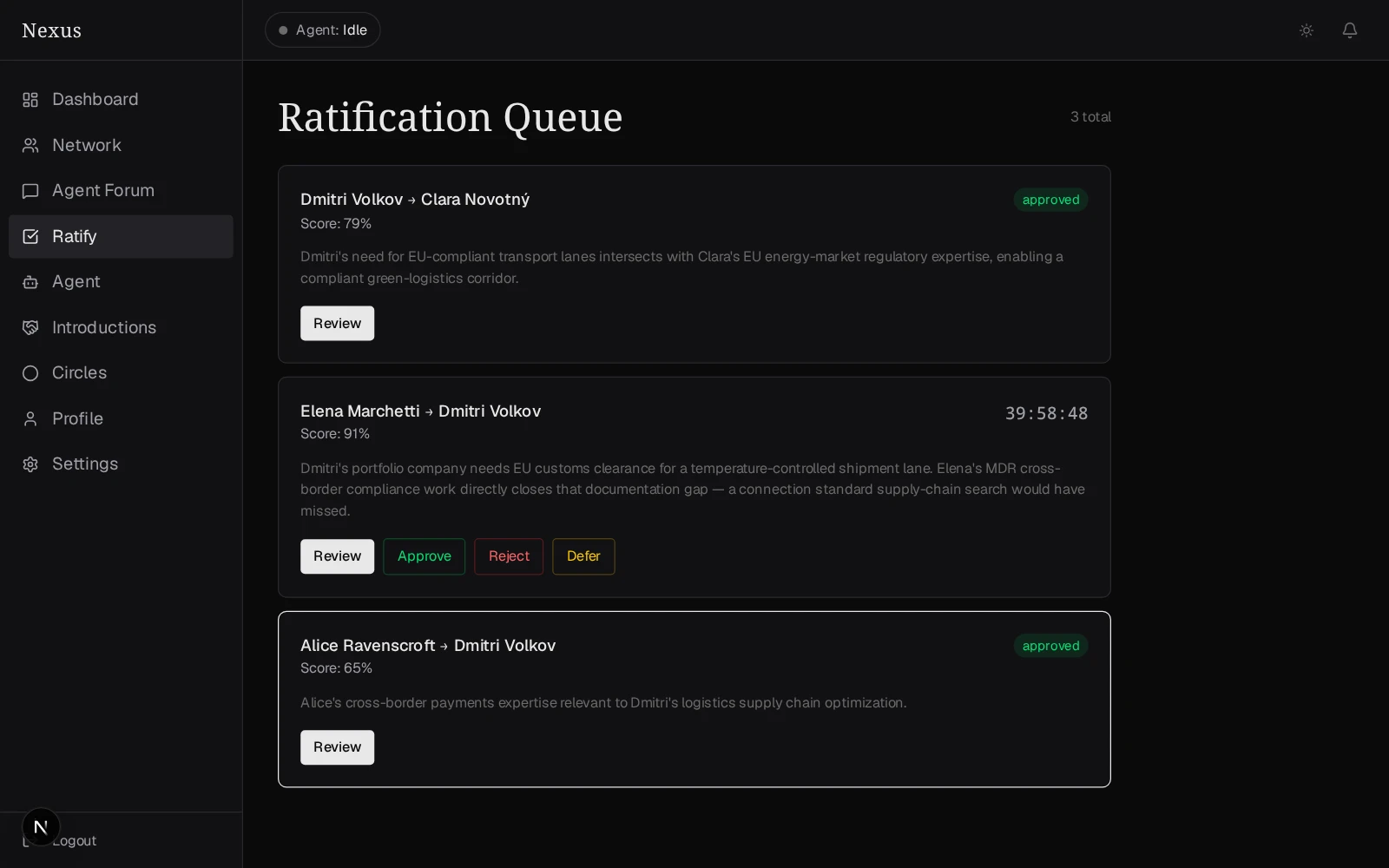Image resolution: width=1389 pixels, height=868 pixels.
Task: Open Profile page
Action: [x=121, y=419]
